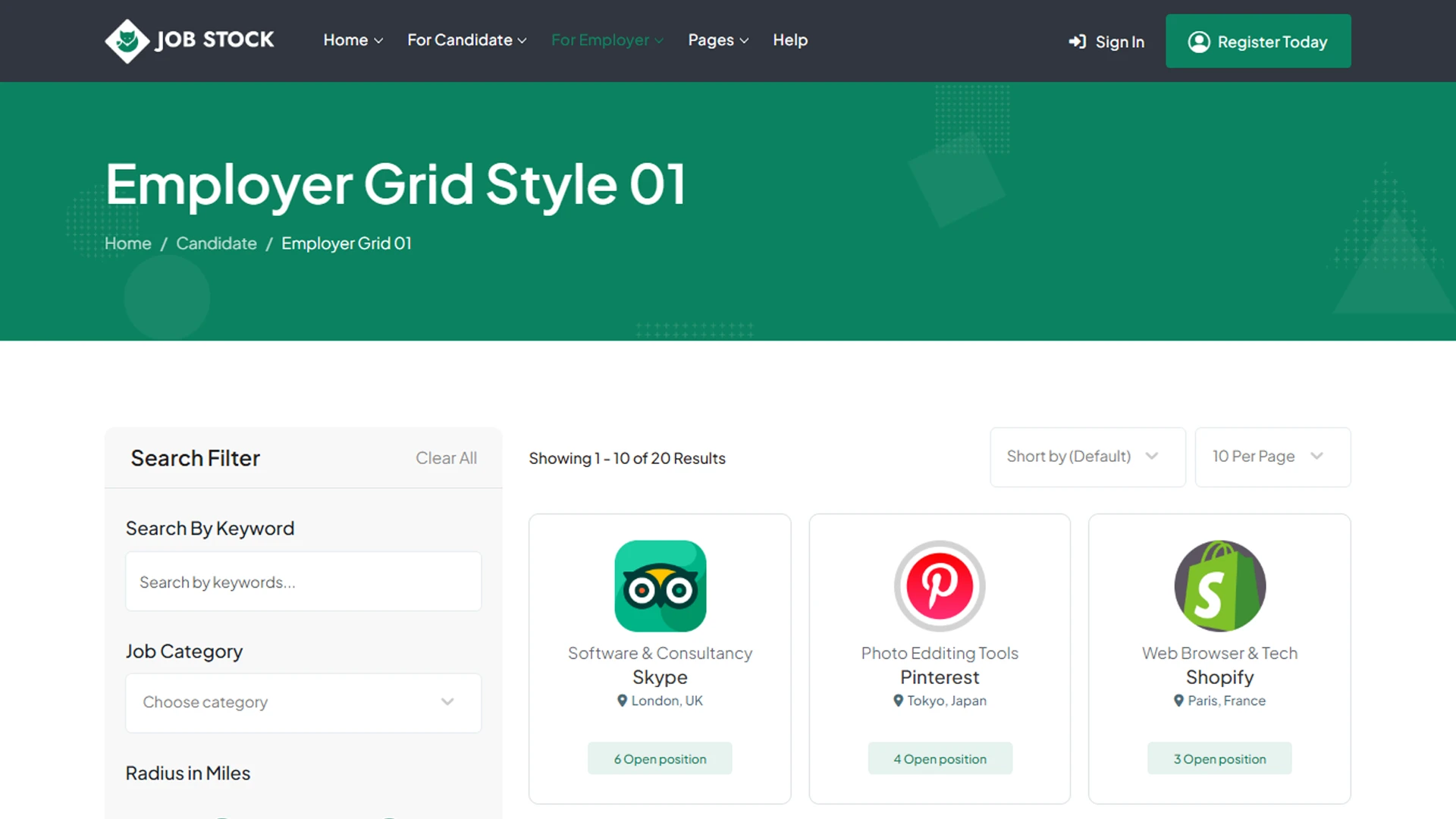Click the Paris, France location text
Viewport: 1456px width, 819px height.
pyautogui.click(x=1226, y=701)
